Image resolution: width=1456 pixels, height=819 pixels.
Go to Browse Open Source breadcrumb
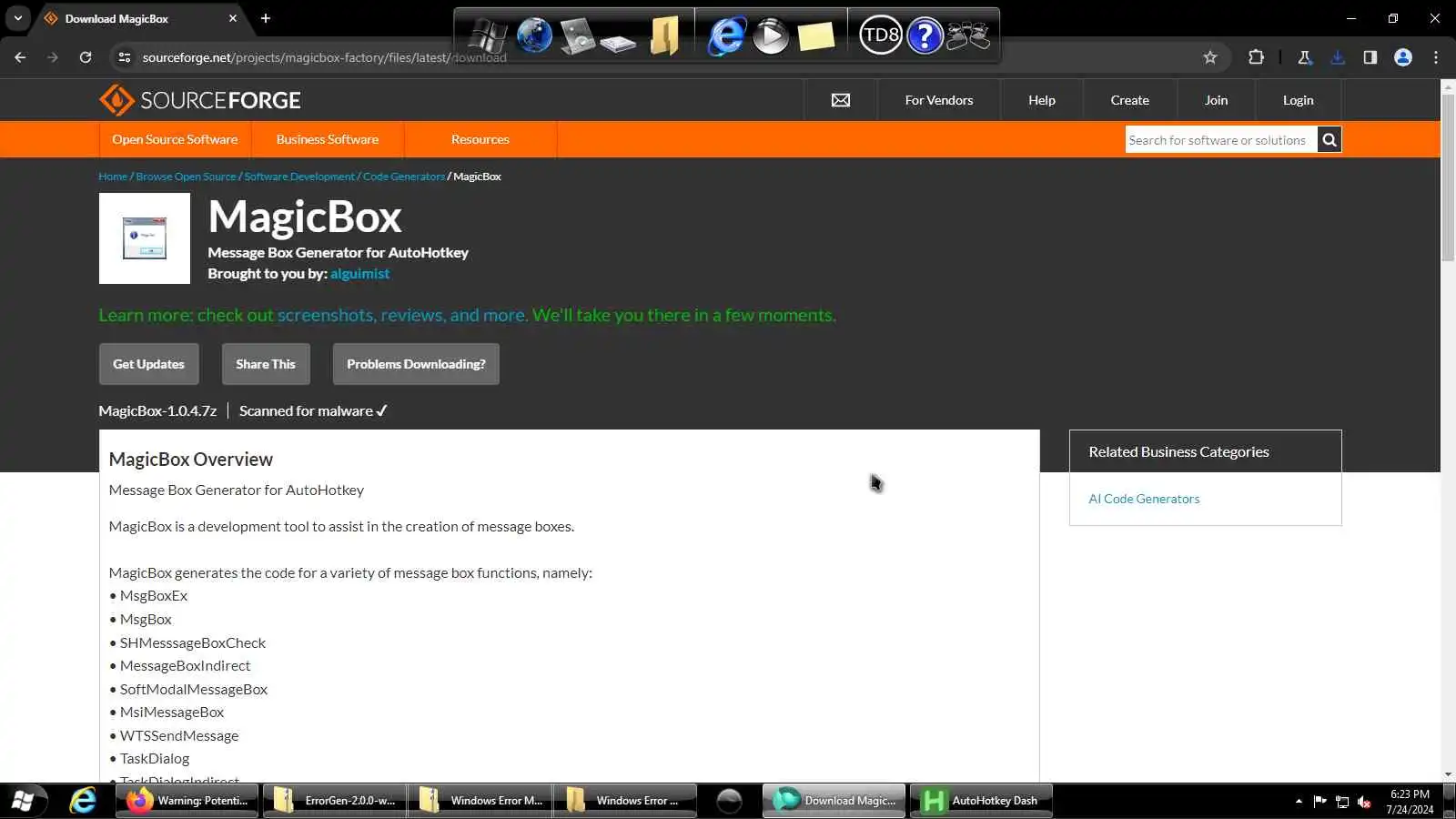click(186, 177)
